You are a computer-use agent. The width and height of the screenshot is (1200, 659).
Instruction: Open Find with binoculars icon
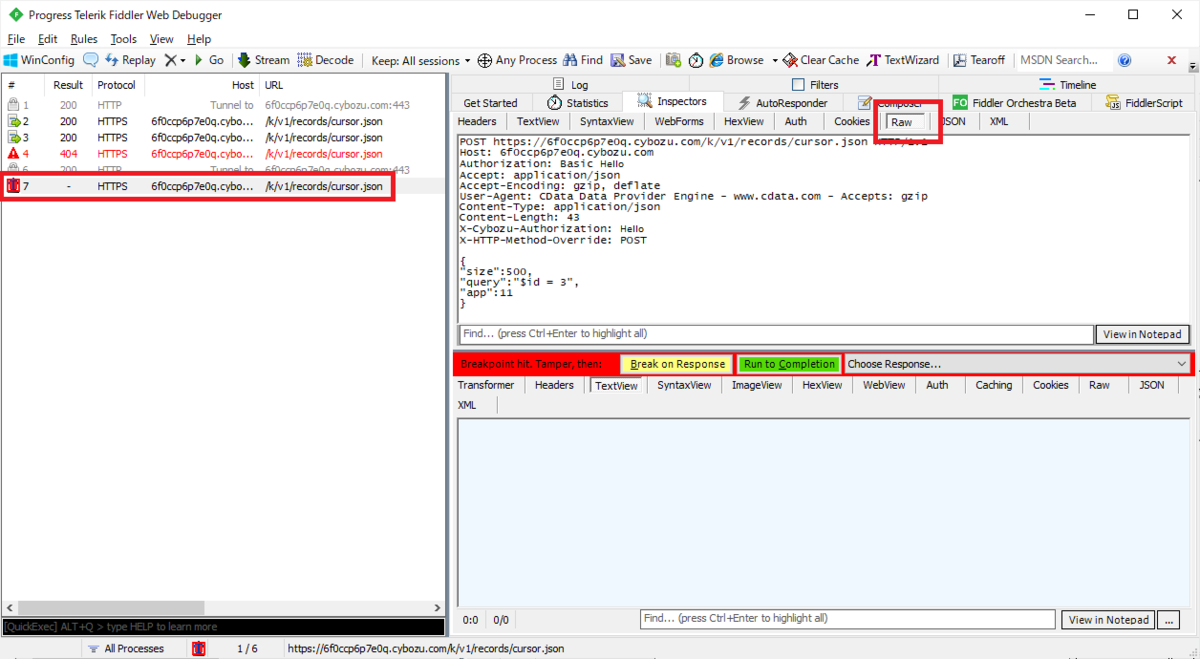pyautogui.click(x=583, y=60)
